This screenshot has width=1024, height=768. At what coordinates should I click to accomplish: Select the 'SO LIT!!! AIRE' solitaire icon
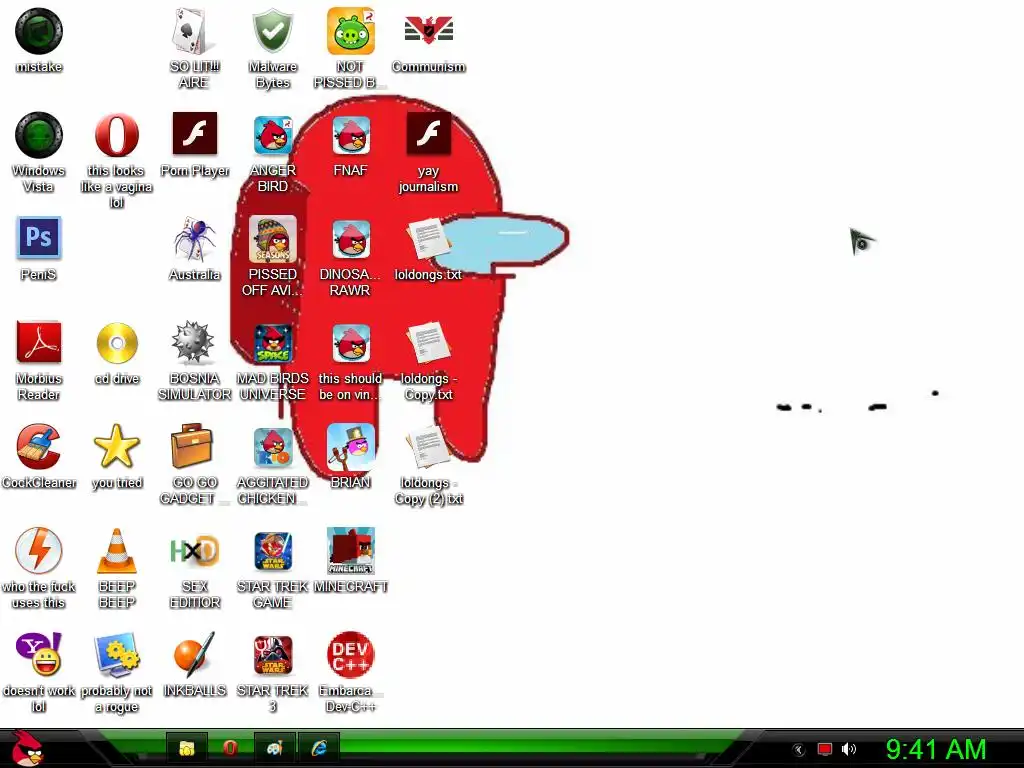[x=194, y=31]
